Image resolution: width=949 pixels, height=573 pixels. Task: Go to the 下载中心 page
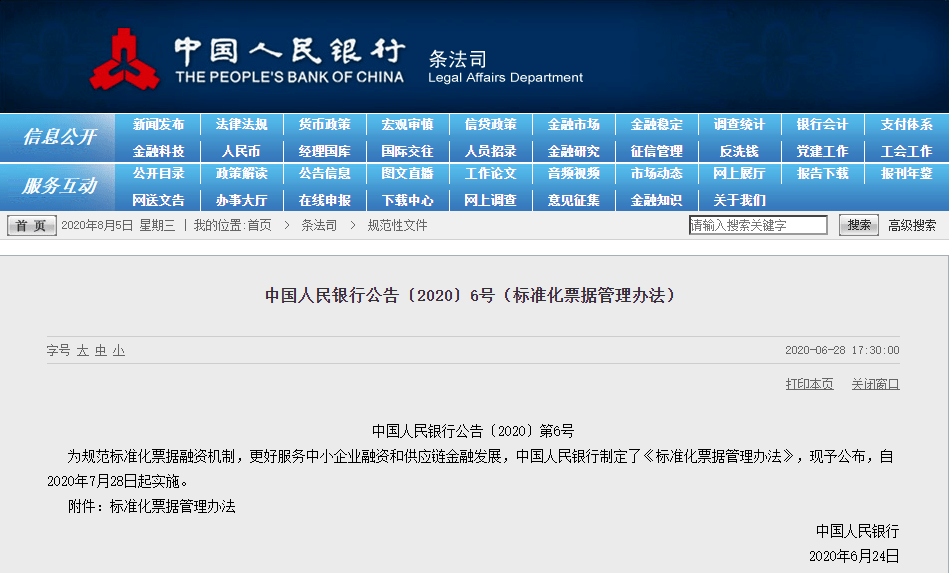[407, 200]
